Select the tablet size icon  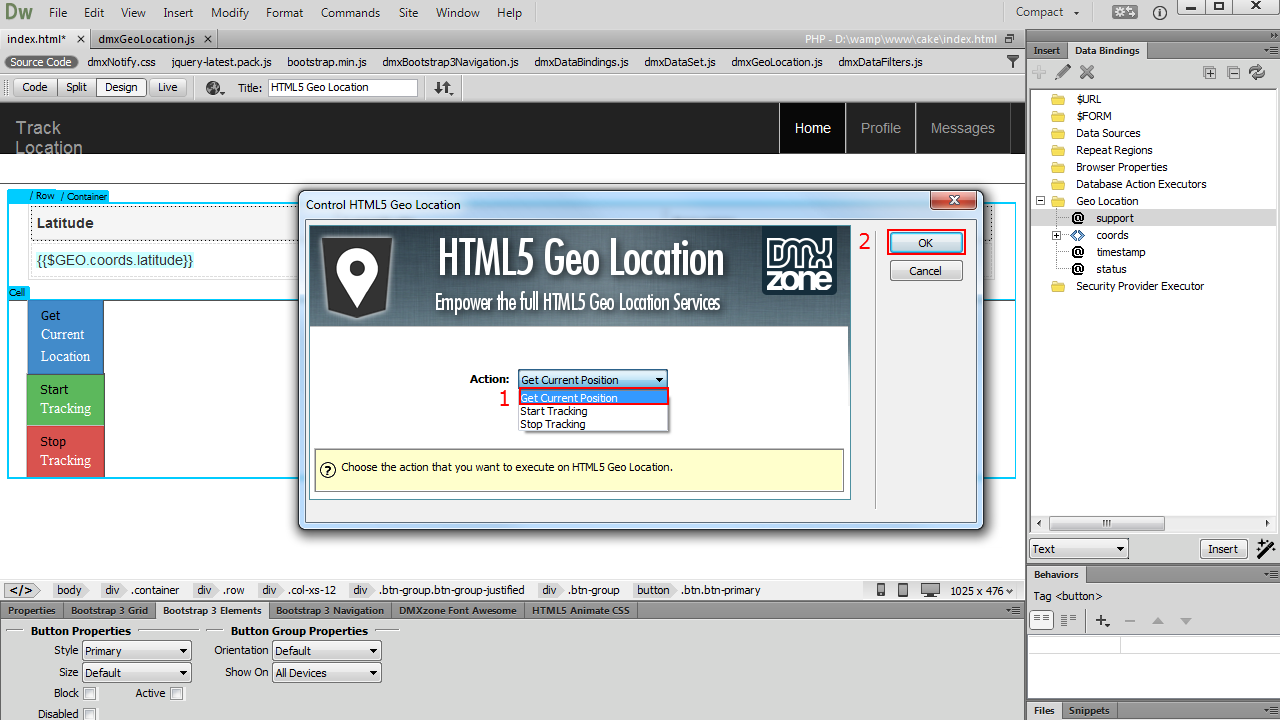pyautogui.click(x=903, y=590)
